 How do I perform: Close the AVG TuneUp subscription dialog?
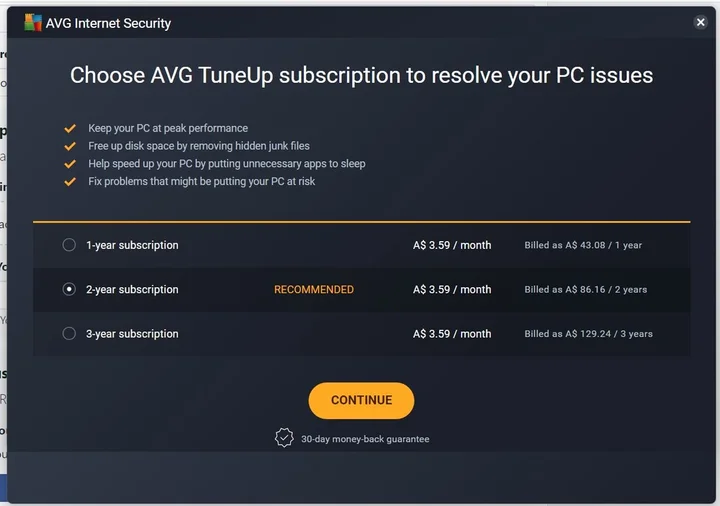[x=700, y=22]
